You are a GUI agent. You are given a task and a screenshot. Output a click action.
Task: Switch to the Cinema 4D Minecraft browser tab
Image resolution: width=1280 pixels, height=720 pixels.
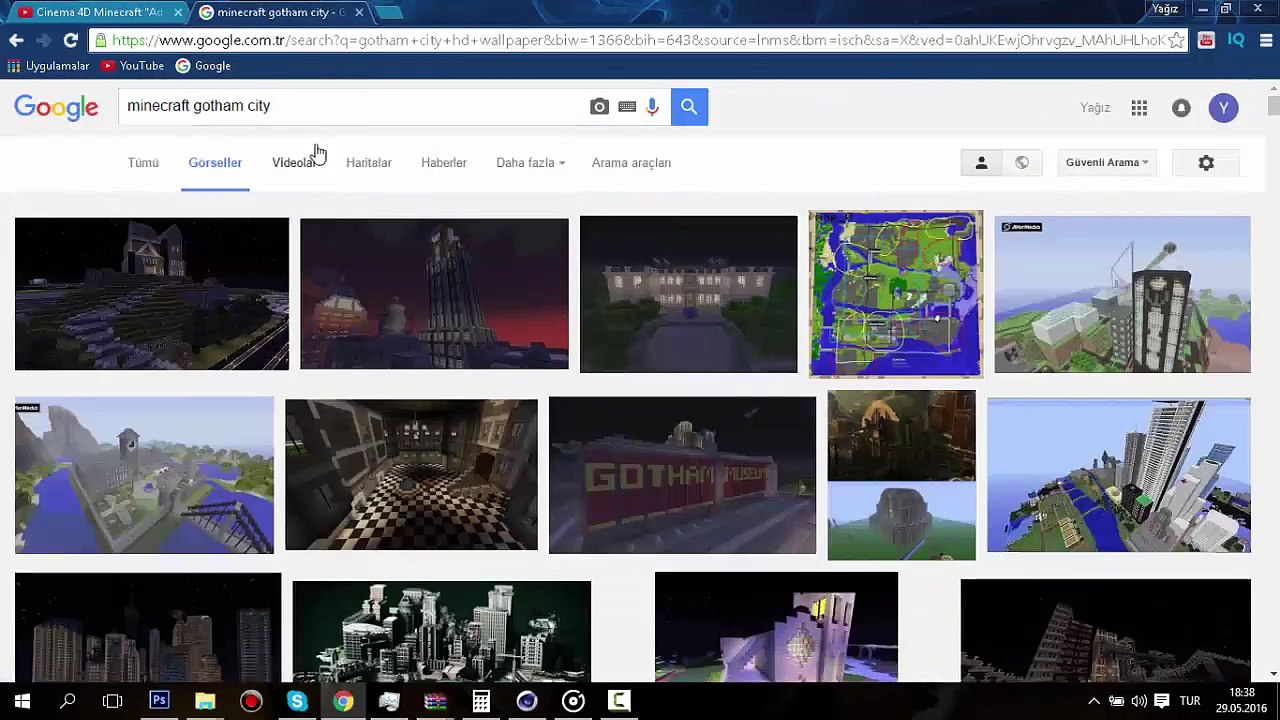98,12
